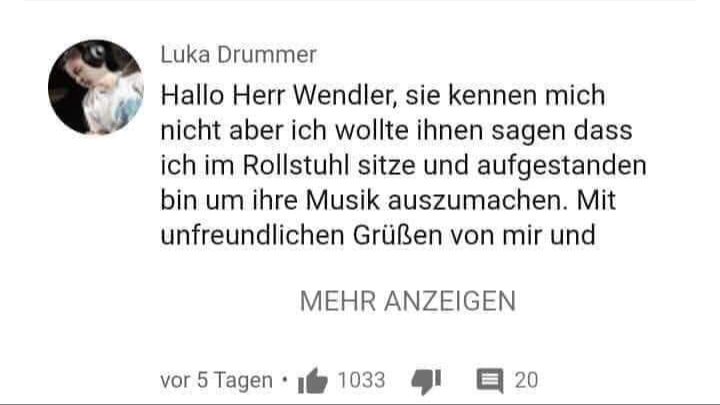The height and width of the screenshot is (405, 720).
Task: Open Luka Drummer's profile picture
Action: tap(96, 87)
